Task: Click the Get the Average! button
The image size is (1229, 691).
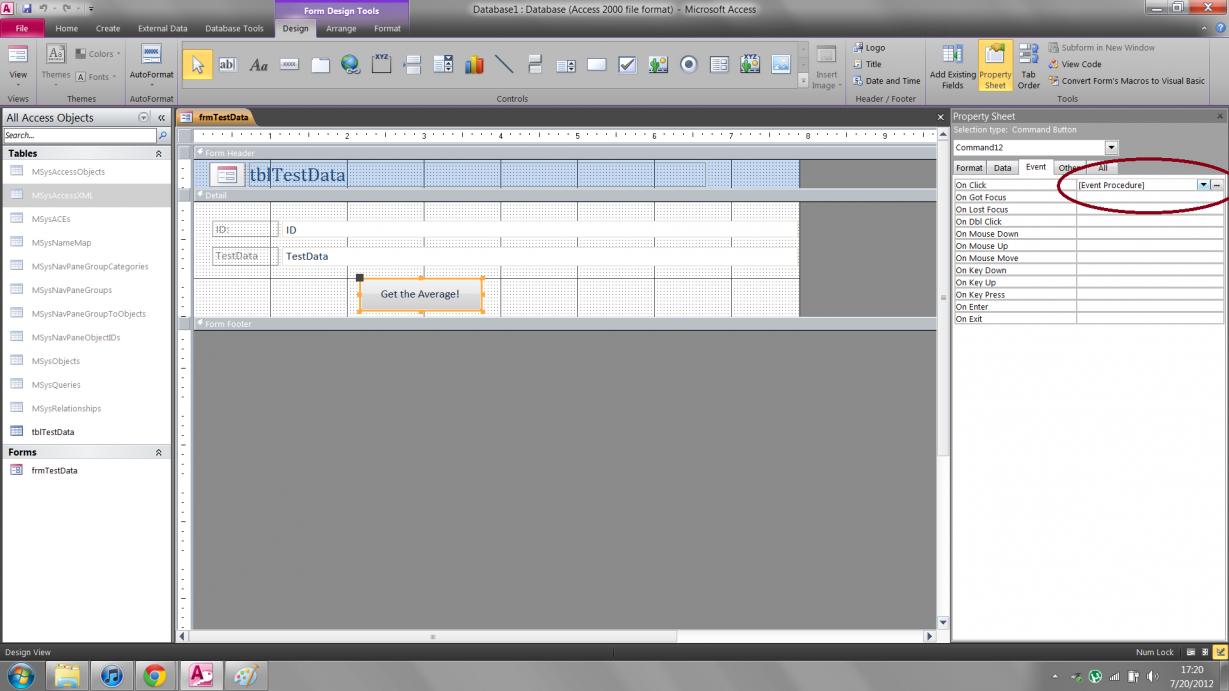Action: pos(420,294)
